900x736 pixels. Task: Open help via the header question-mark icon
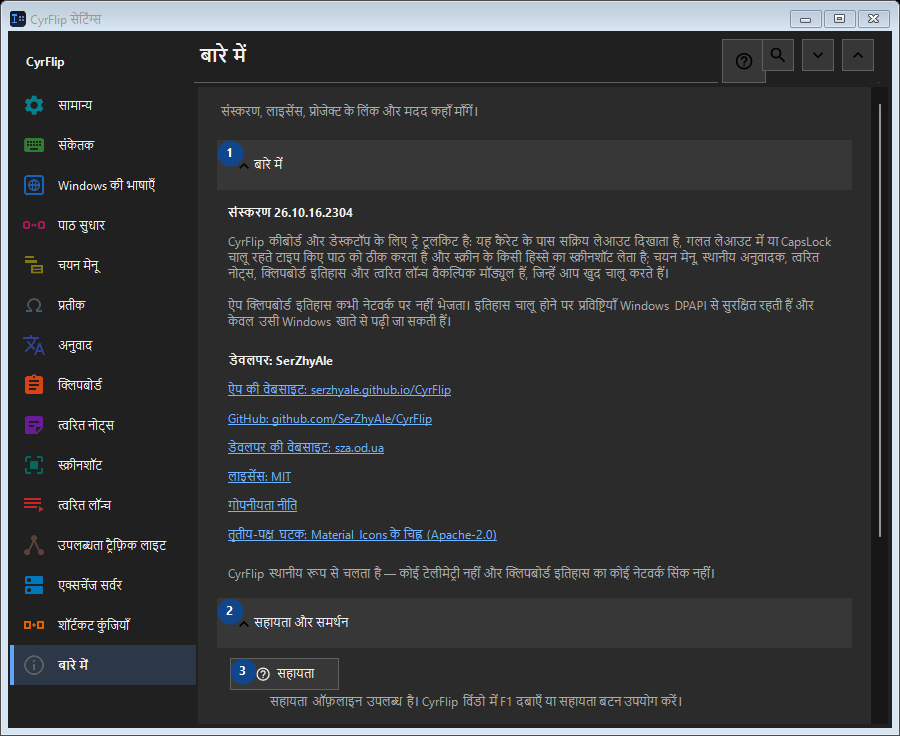click(743, 61)
